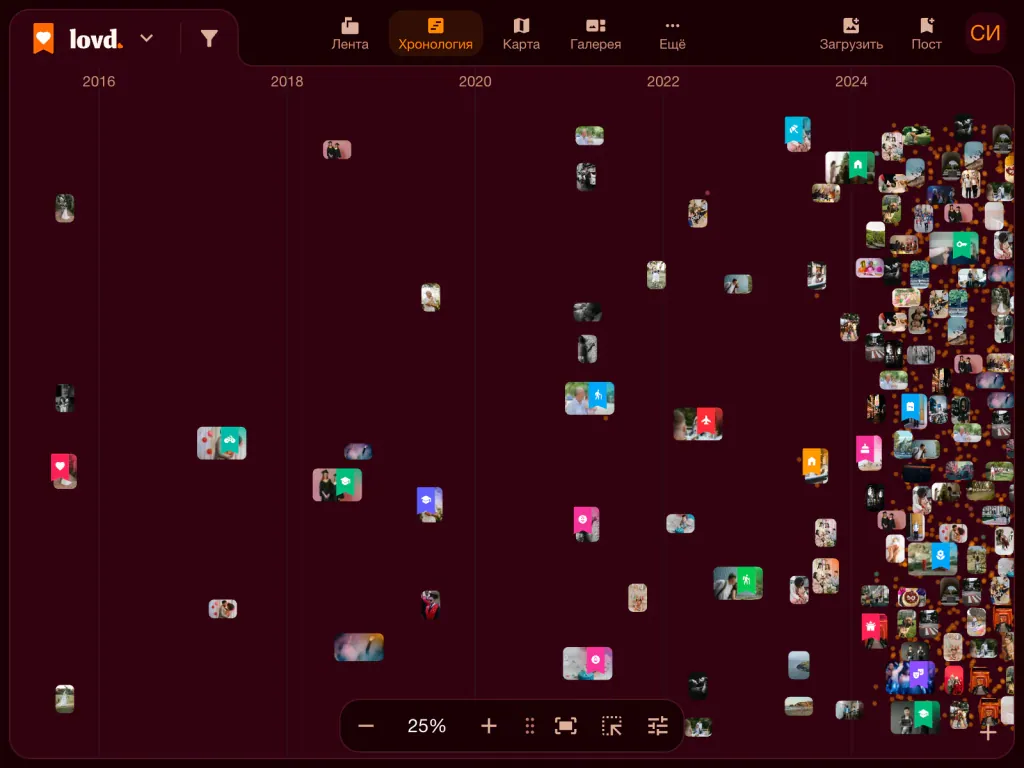Open the memory with the red castle badge

pyautogui.click(x=874, y=631)
